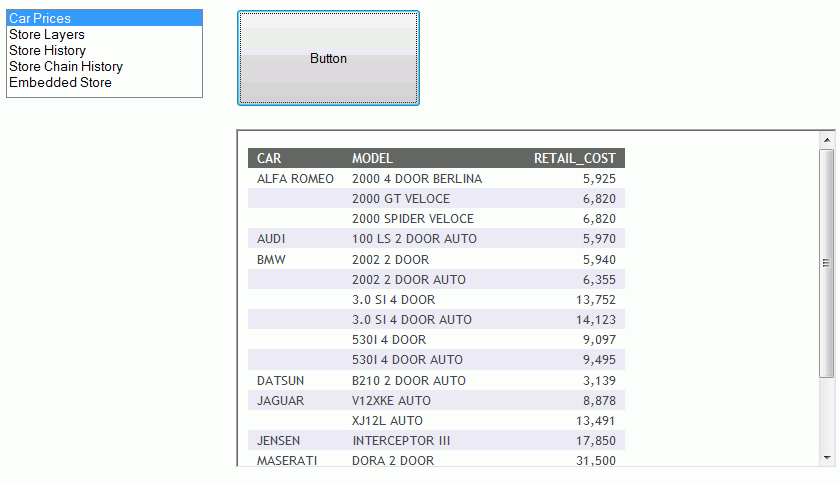Image resolution: width=840 pixels, height=482 pixels.
Task: Click the 5,940 retail cost value
Action: click(x=599, y=260)
